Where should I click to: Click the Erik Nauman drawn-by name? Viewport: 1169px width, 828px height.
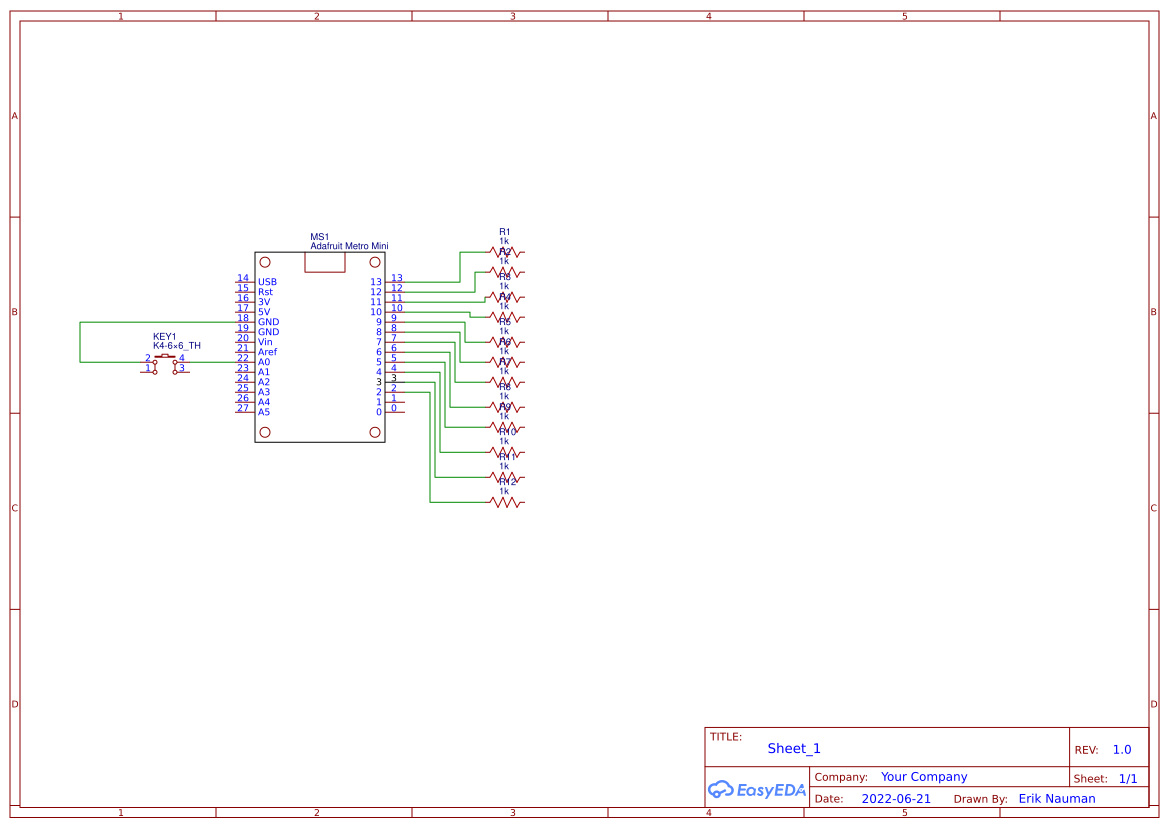pyautogui.click(x=1057, y=798)
